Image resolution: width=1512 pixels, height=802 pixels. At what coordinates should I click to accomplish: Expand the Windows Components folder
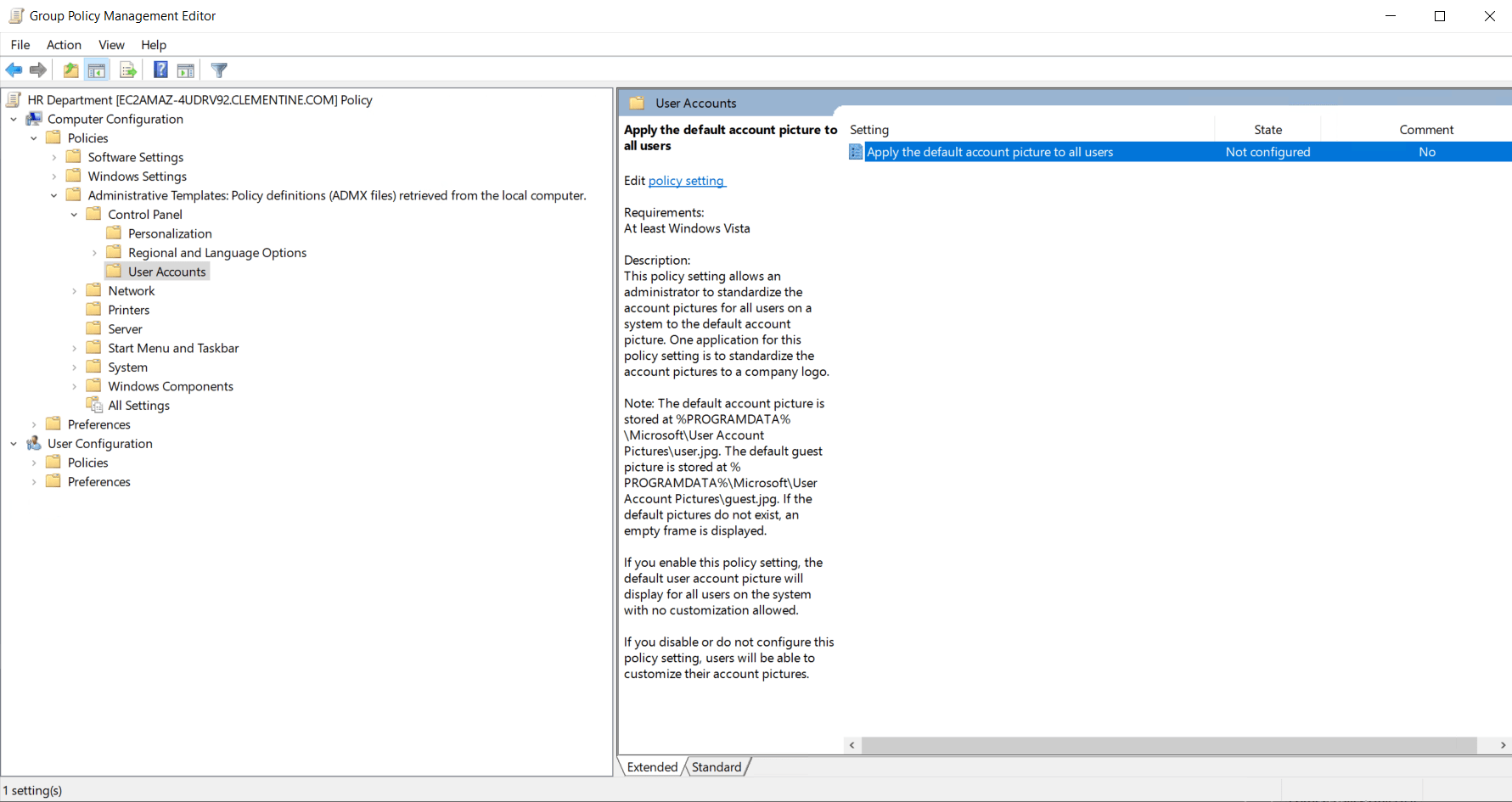pos(75,385)
